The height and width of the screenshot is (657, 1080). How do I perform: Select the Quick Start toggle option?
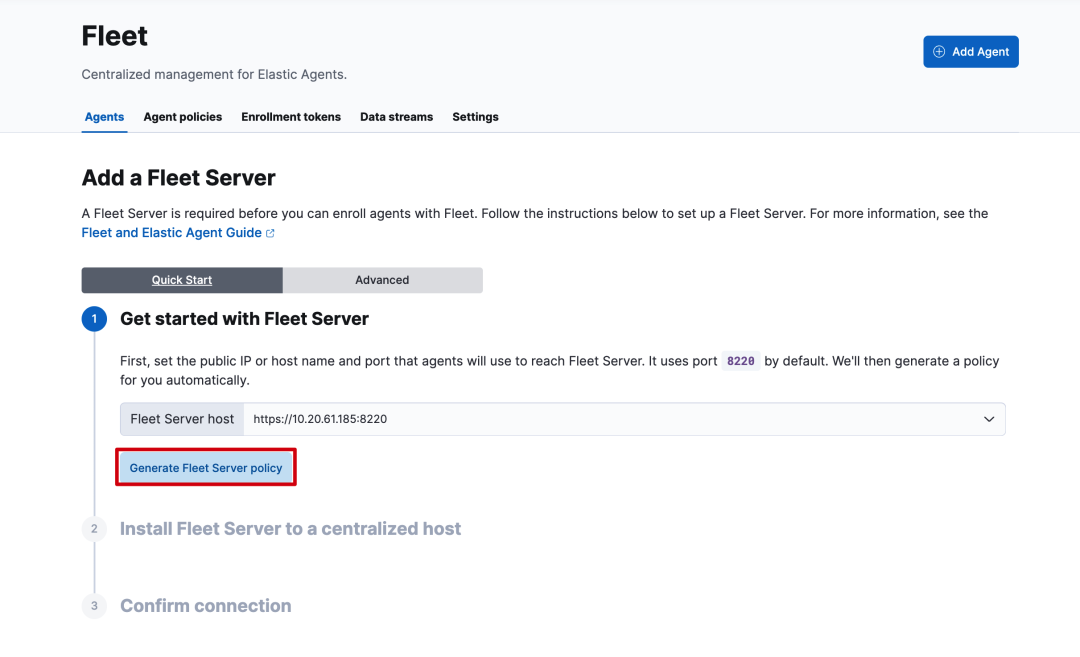pyautogui.click(x=182, y=280)
